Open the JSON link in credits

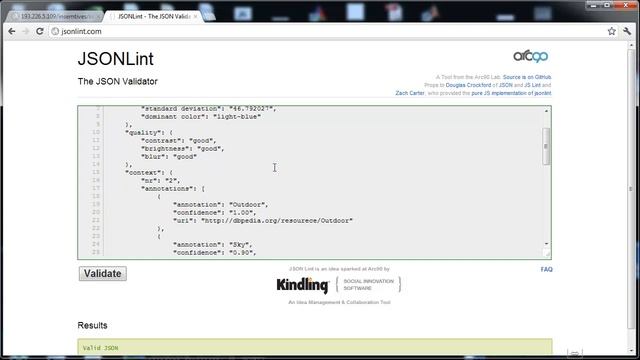pos(506,85)
